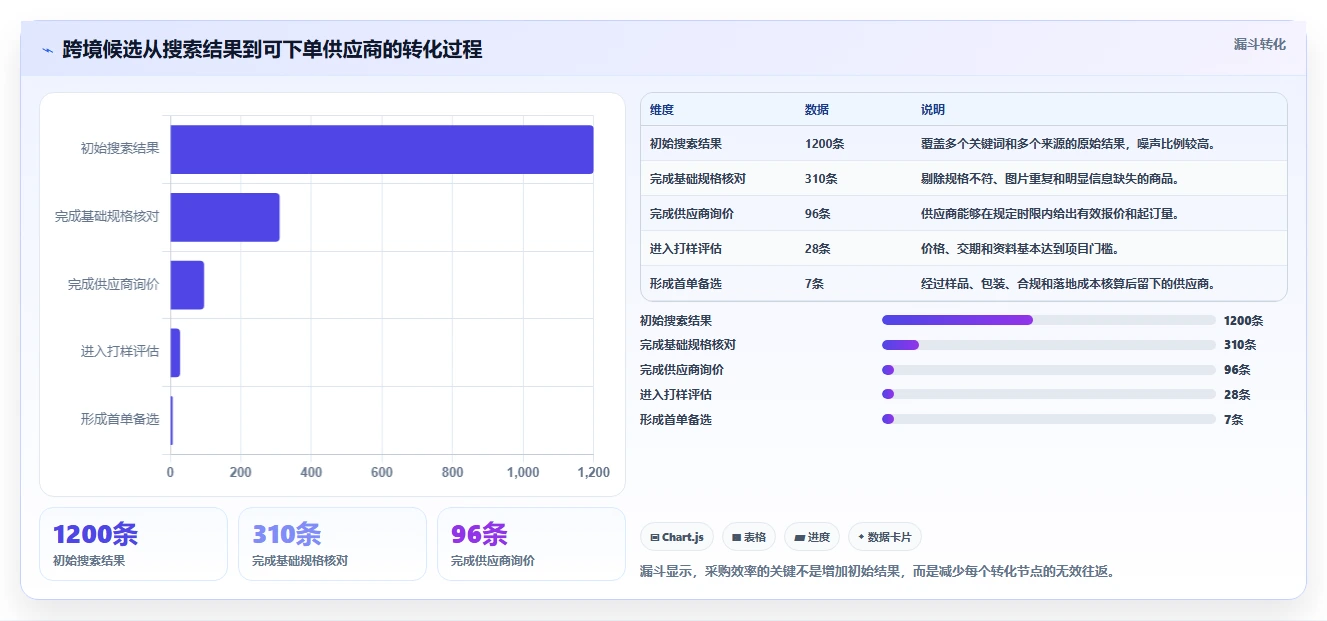Select the 进度 chip
The image size is (1327, 621).
point(812,537)
